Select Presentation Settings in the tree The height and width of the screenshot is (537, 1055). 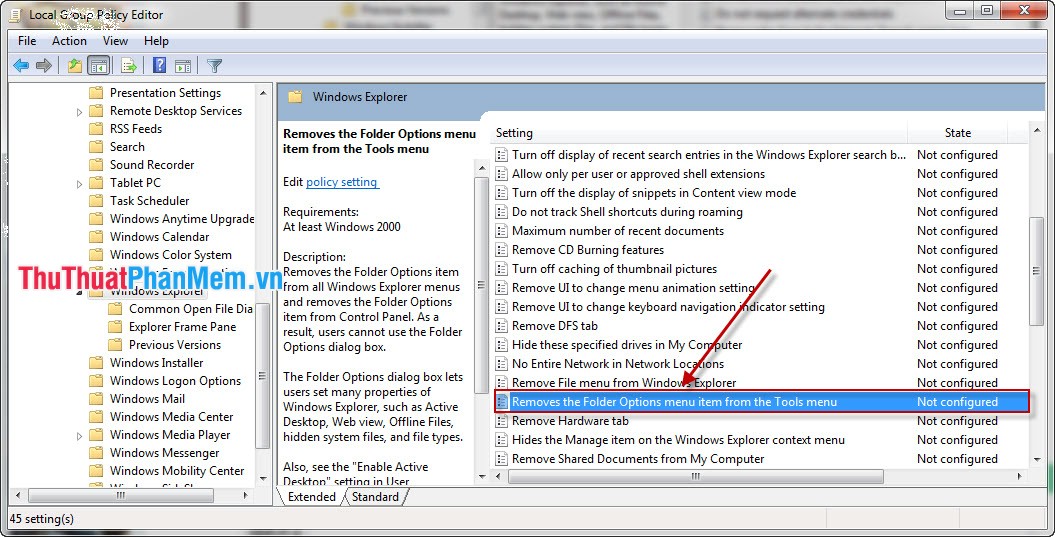click(x=165, y=93)
